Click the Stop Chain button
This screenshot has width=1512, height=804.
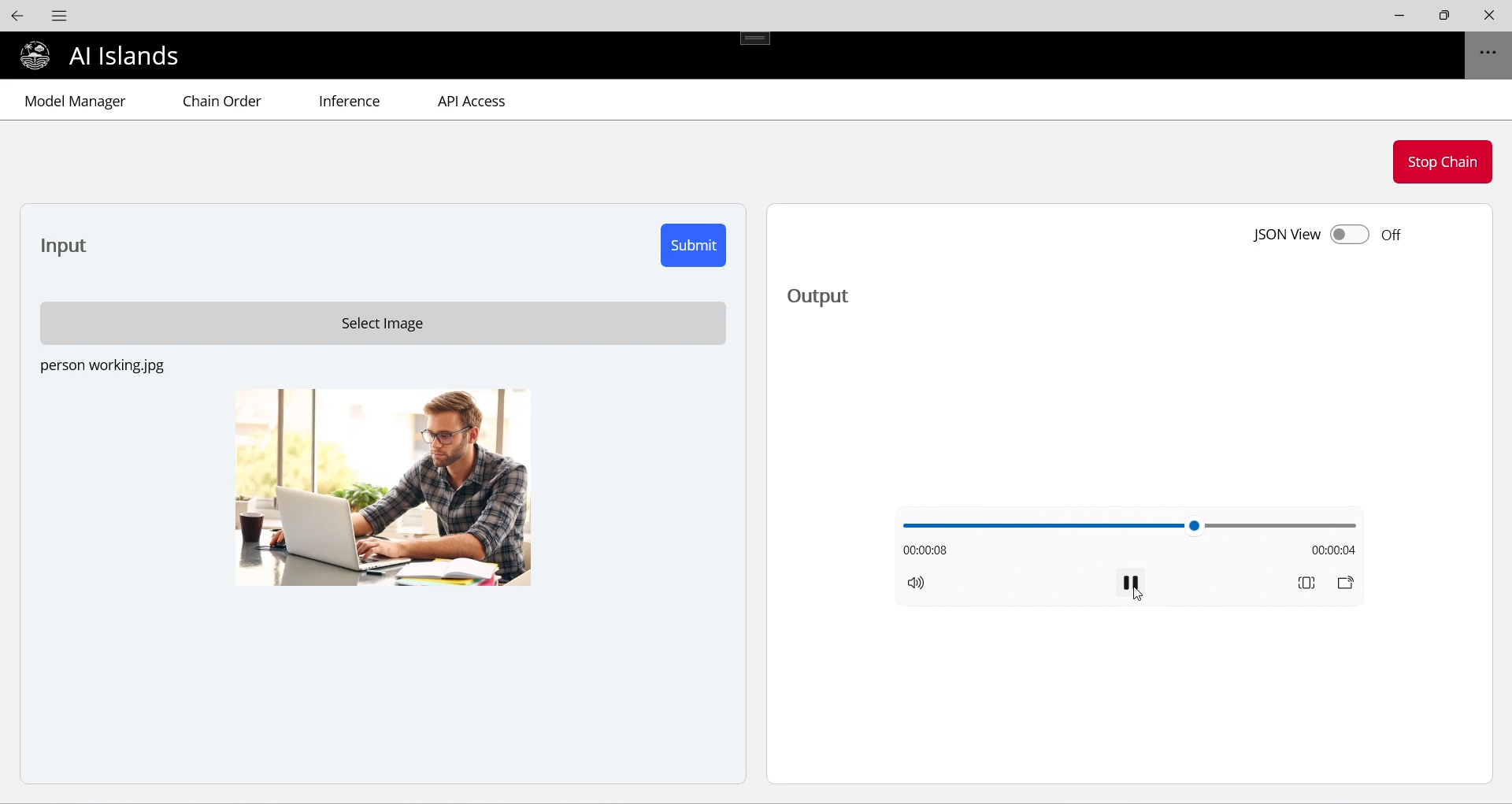click(x=1442, y=162)
